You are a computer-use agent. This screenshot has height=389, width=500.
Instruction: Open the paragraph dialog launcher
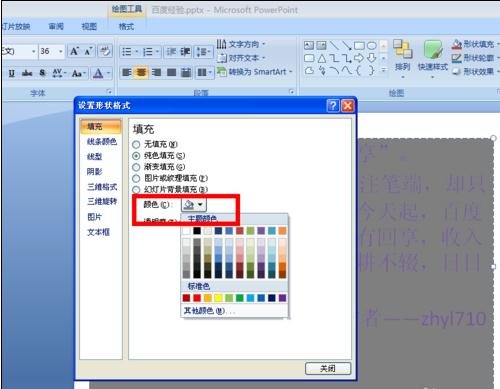[x=292, y=92]
